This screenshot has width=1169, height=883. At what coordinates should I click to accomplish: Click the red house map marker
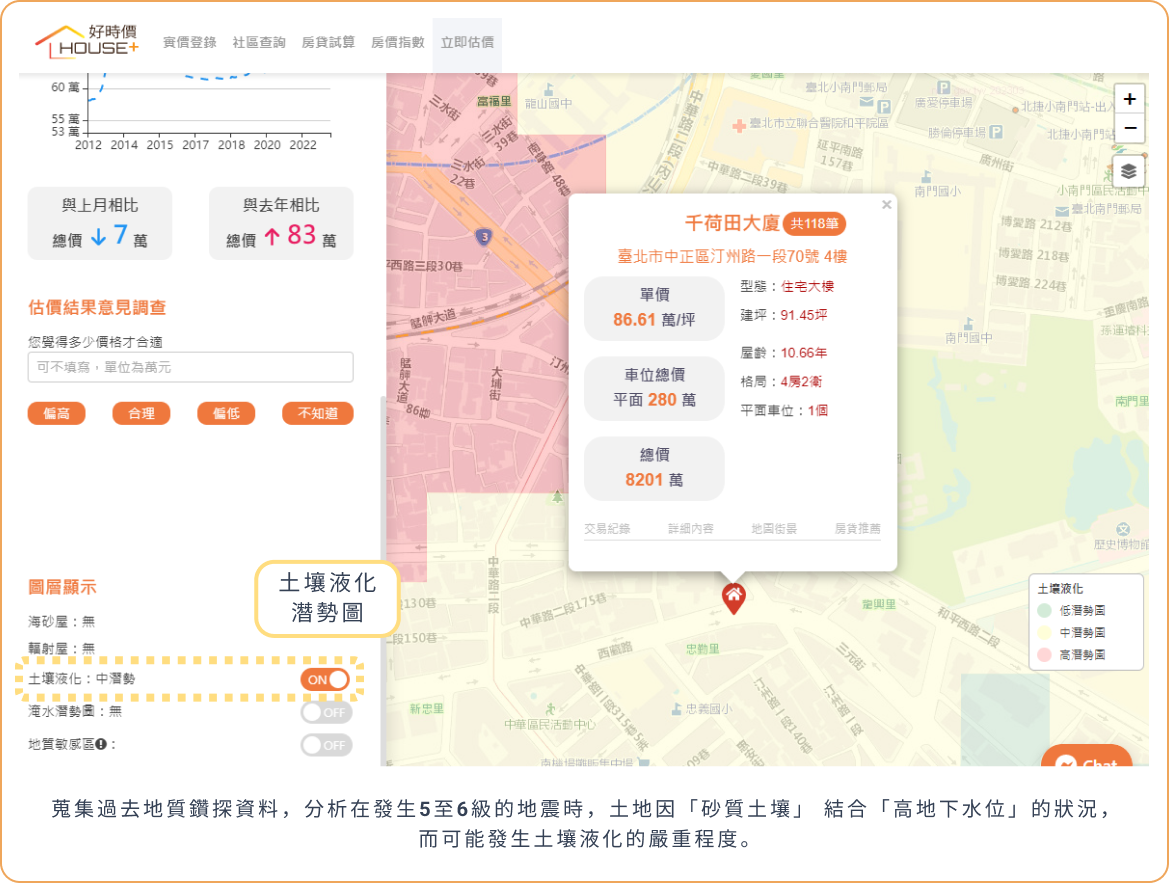point(733,597)
